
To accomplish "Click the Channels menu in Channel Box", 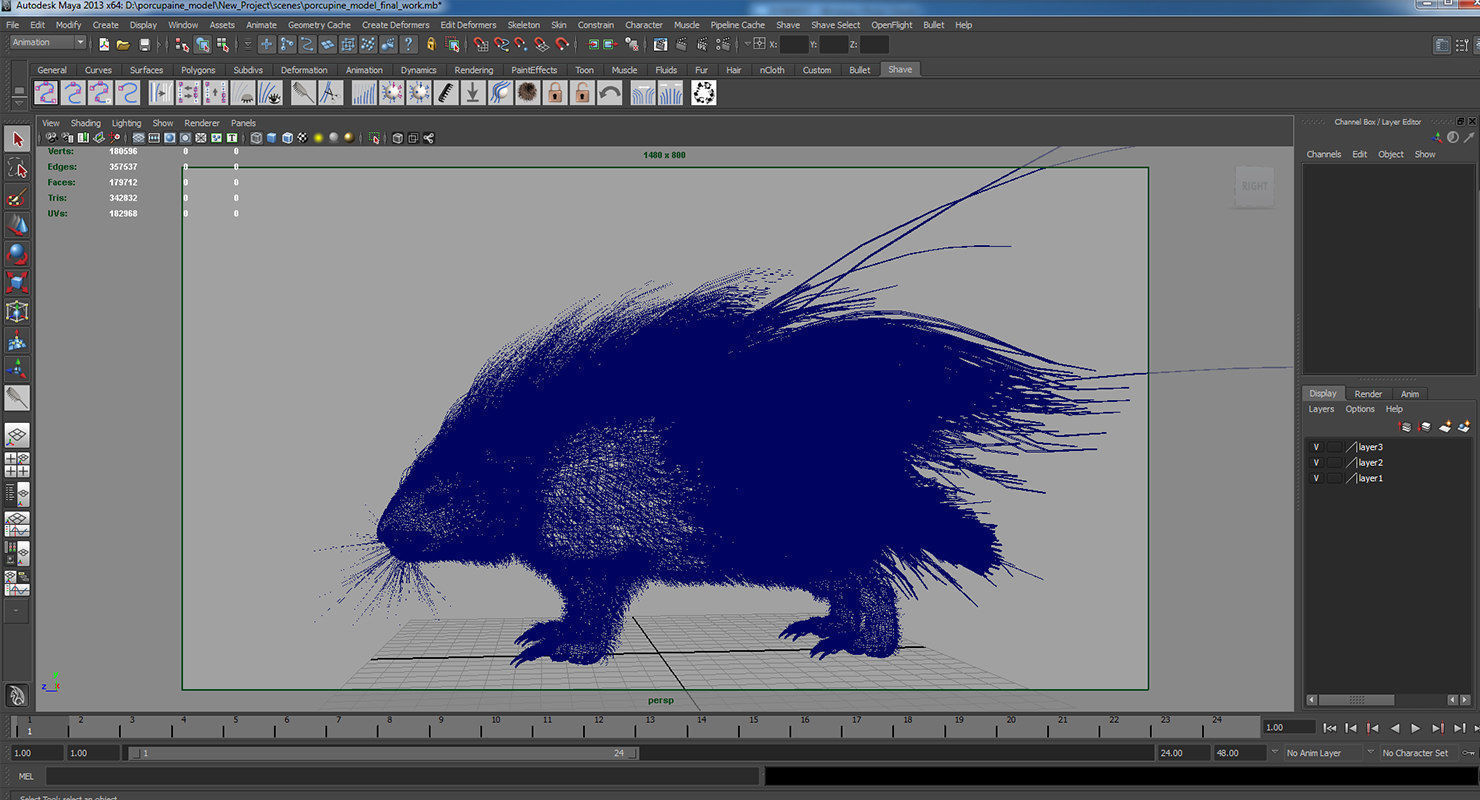I will (1323, 154).
